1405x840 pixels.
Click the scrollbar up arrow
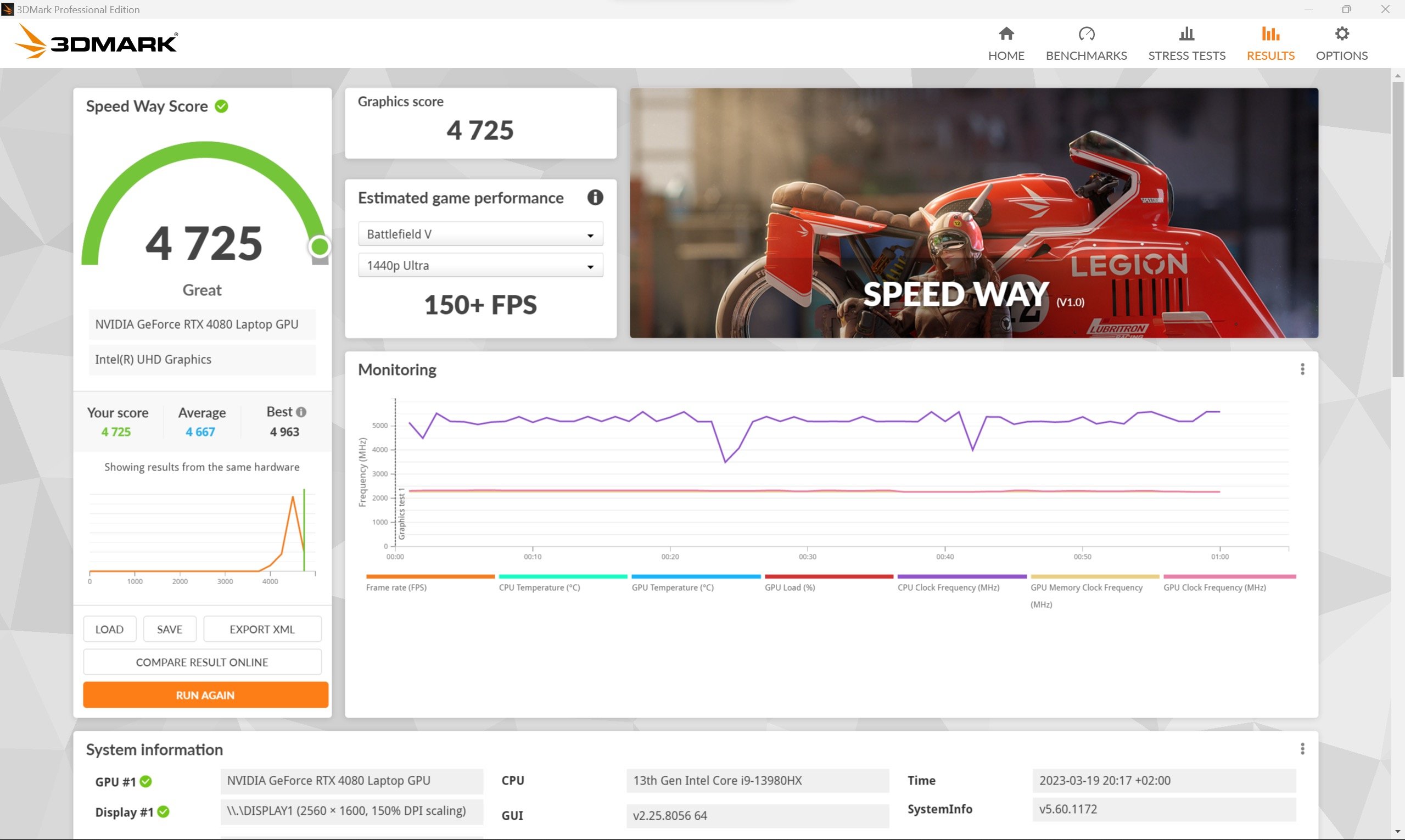click(1398, 75)
